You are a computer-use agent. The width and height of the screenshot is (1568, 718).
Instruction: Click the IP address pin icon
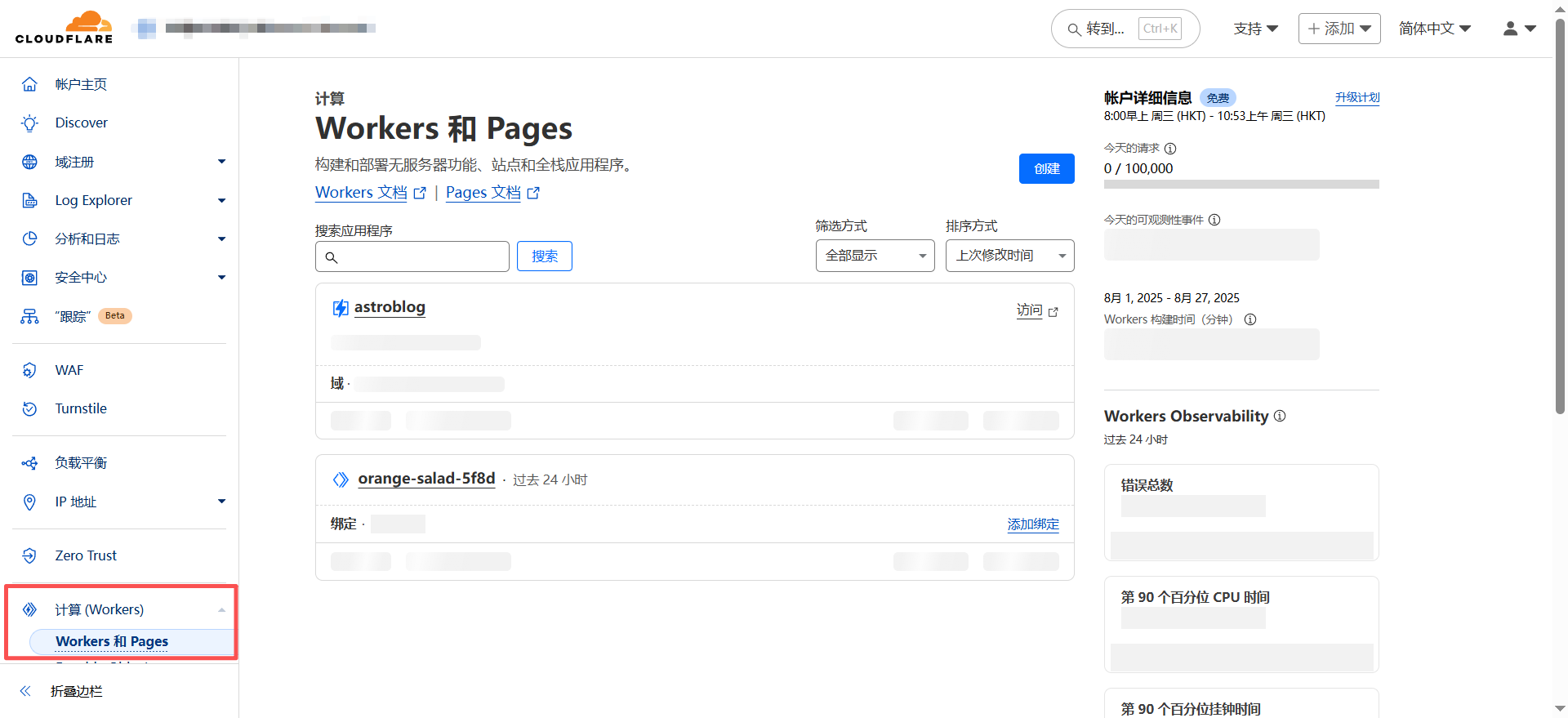click(x=29, y=502)
